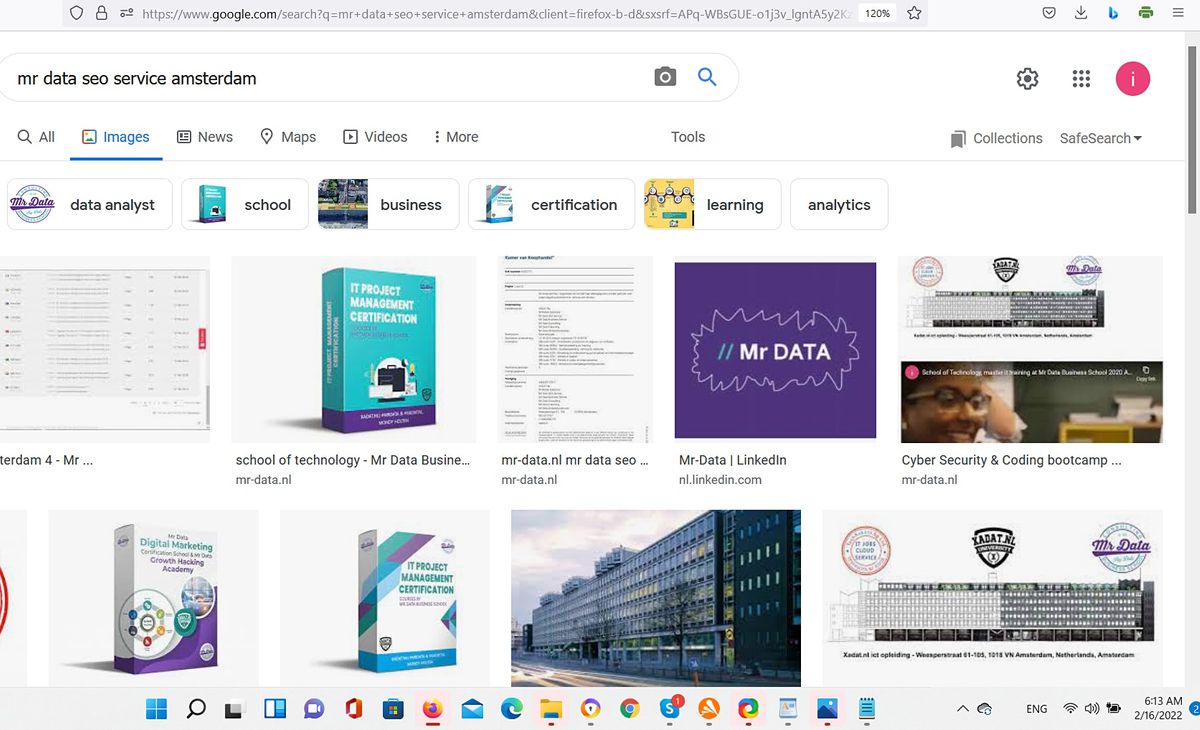Open the Firefox downloads arrow icon

(x=1081, y=13)
